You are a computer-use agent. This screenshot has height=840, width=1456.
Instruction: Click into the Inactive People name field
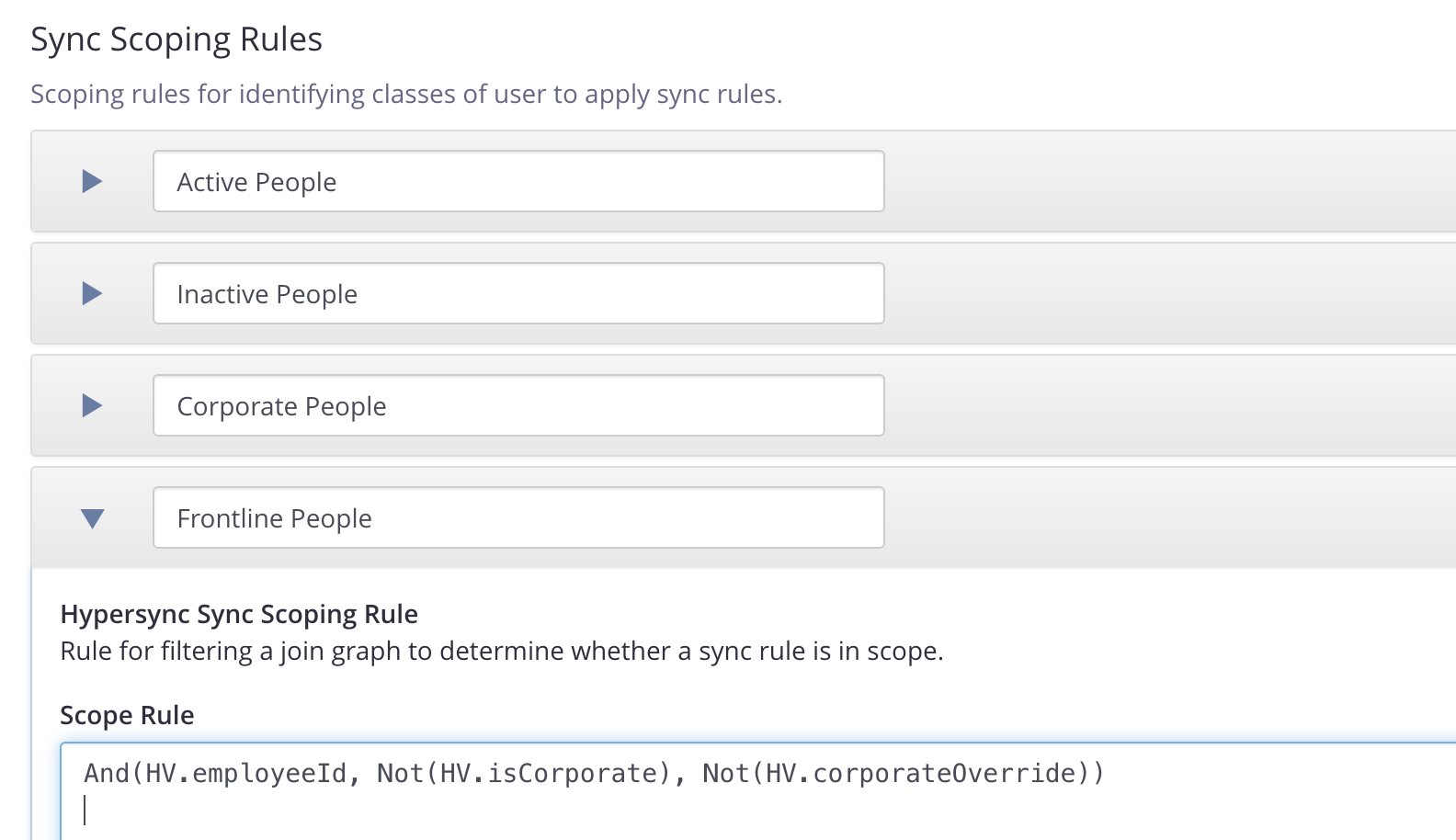pyautogui.click(x=518, y=293)
